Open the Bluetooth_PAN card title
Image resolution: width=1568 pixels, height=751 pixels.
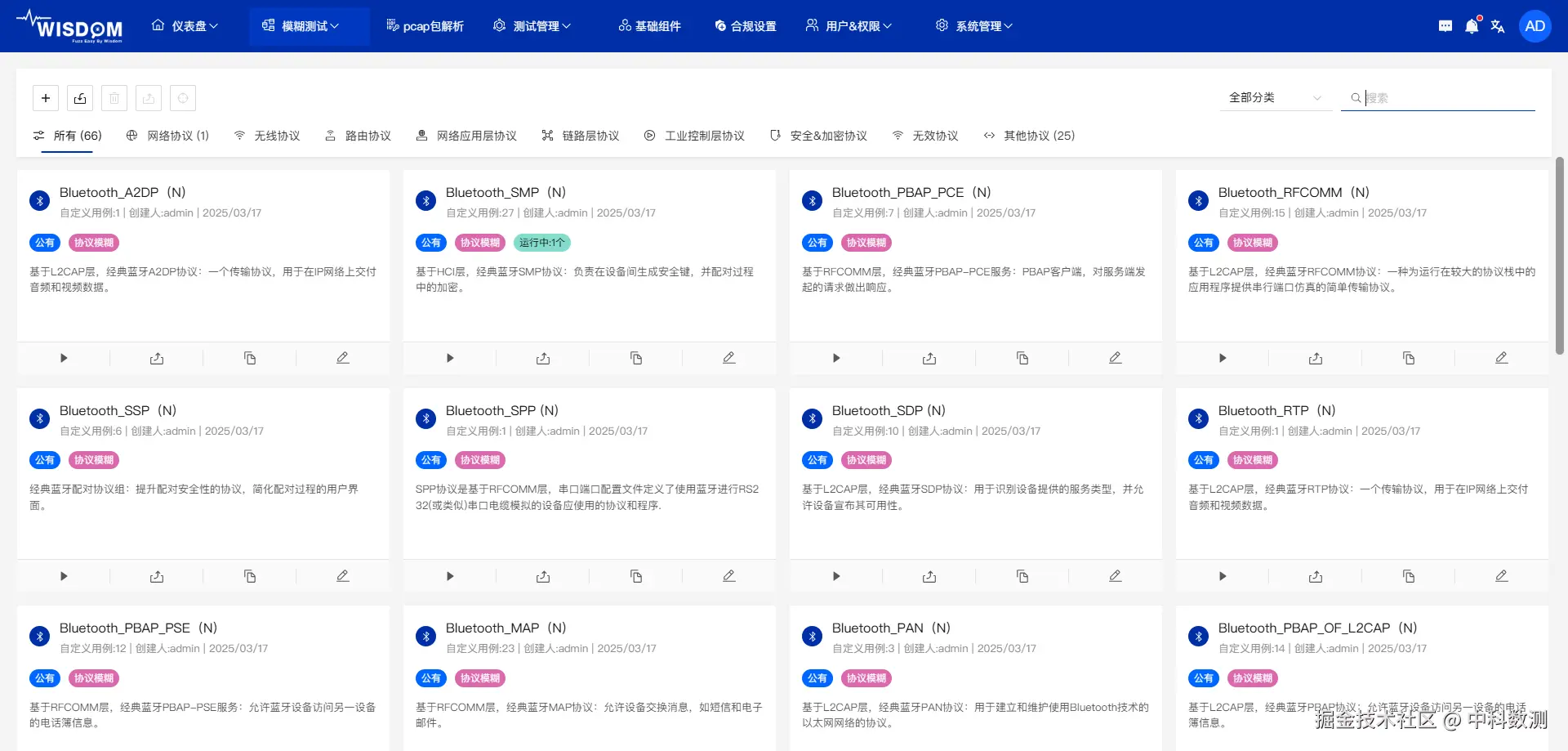pyautogui.click(x=891, y=628)
